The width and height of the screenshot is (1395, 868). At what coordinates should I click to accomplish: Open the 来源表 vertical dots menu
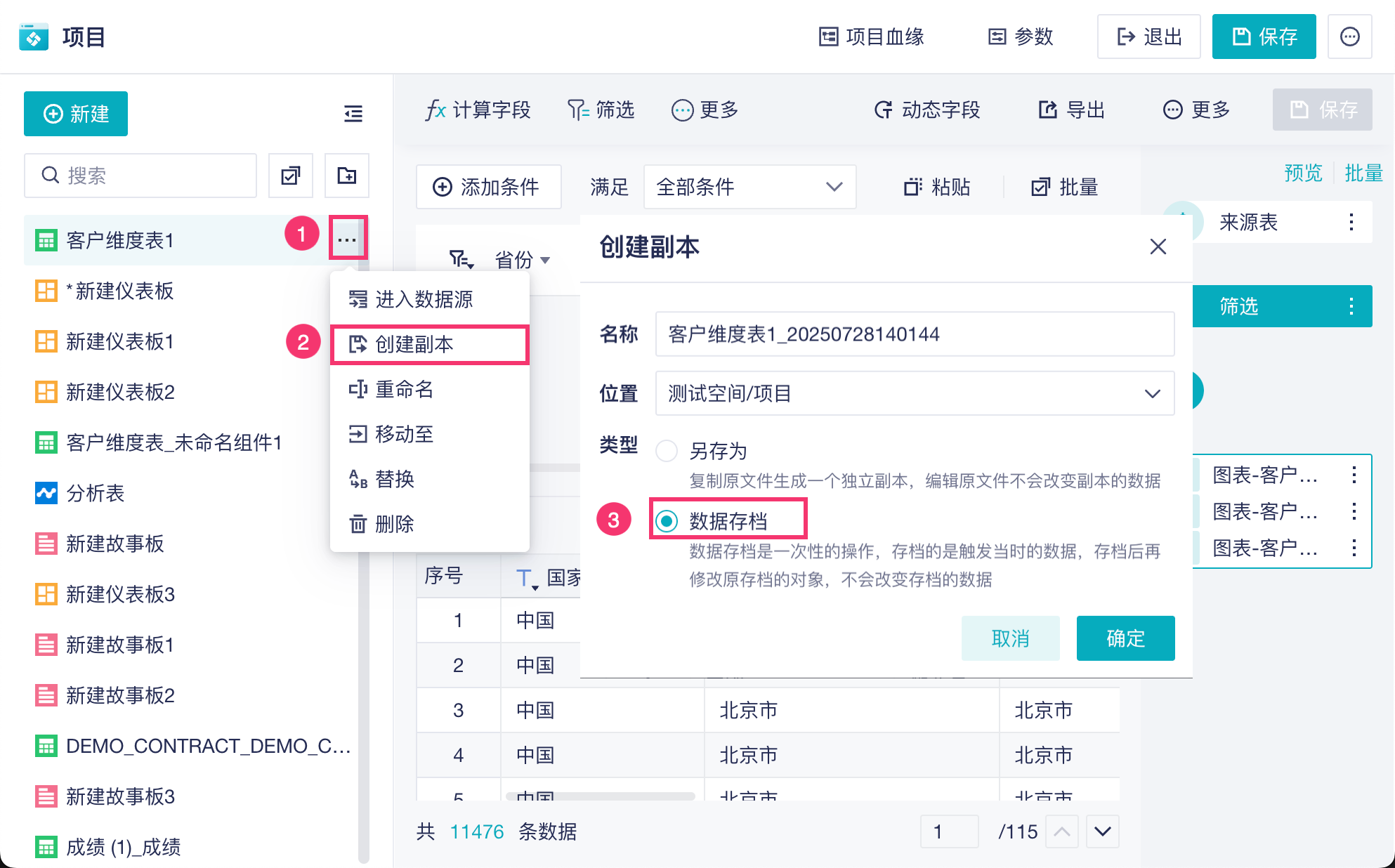point(1351,223)
